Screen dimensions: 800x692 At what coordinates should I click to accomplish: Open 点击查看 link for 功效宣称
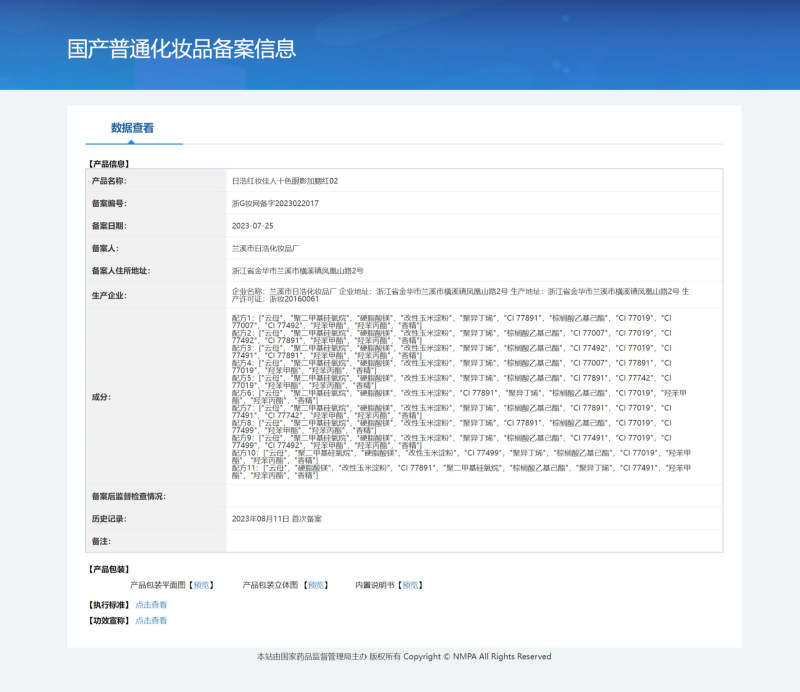151,621
